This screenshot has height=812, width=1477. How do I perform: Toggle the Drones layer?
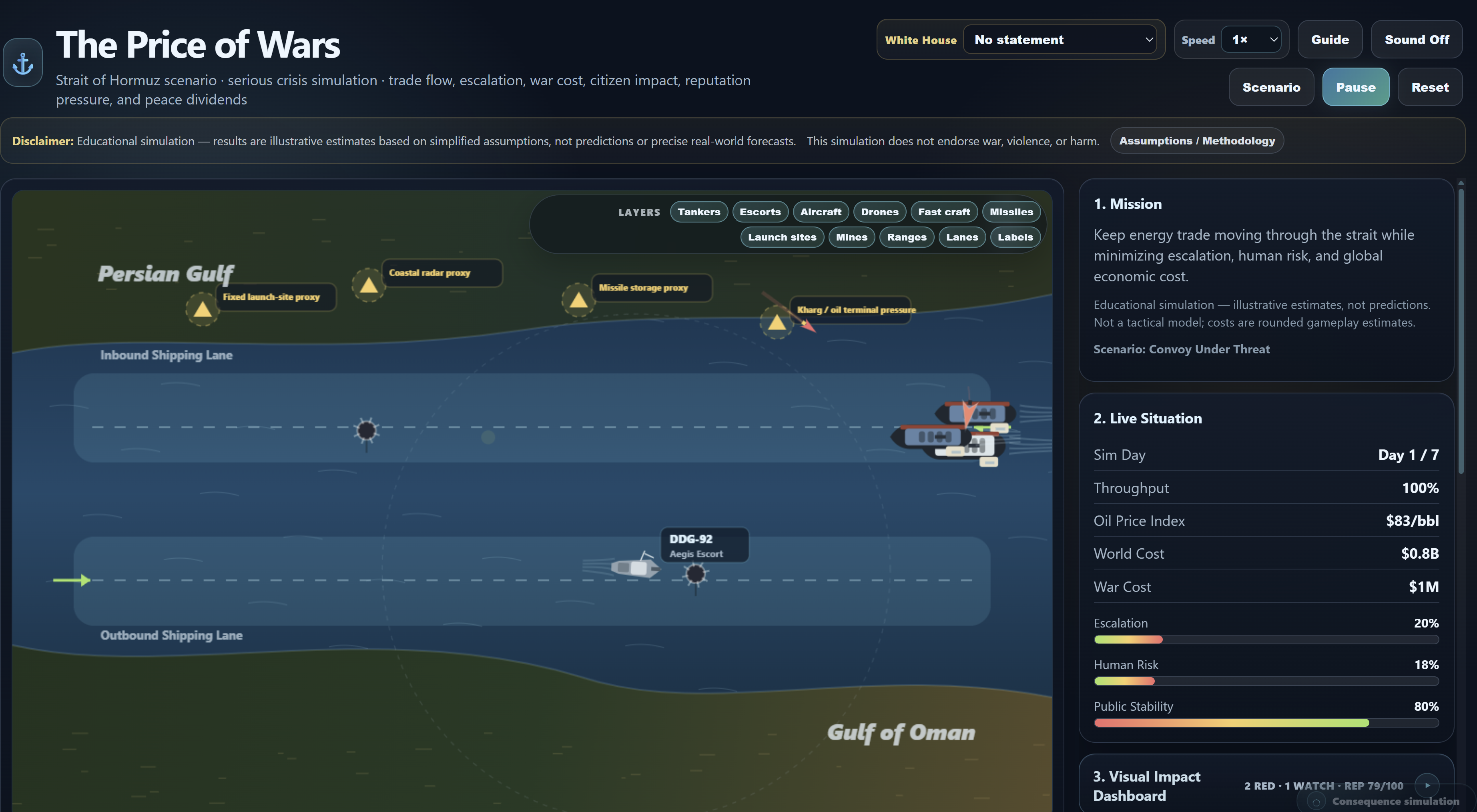[x=879, y=212]
